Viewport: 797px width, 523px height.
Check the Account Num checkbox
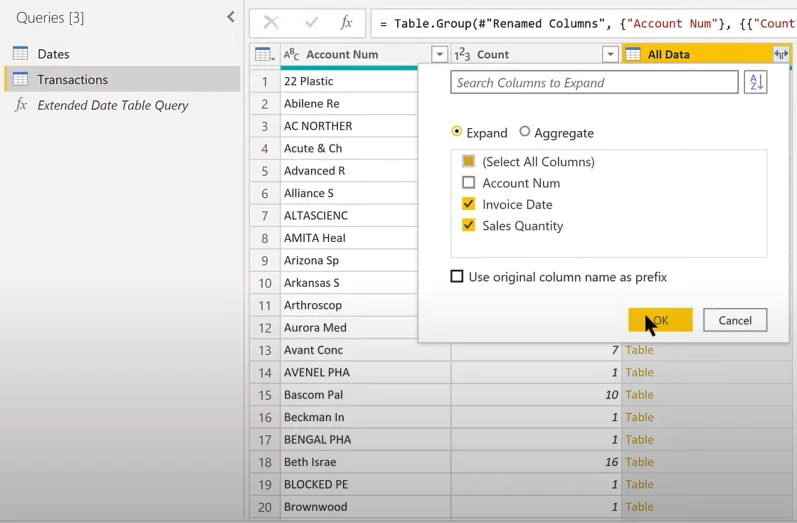coord(468,182)
